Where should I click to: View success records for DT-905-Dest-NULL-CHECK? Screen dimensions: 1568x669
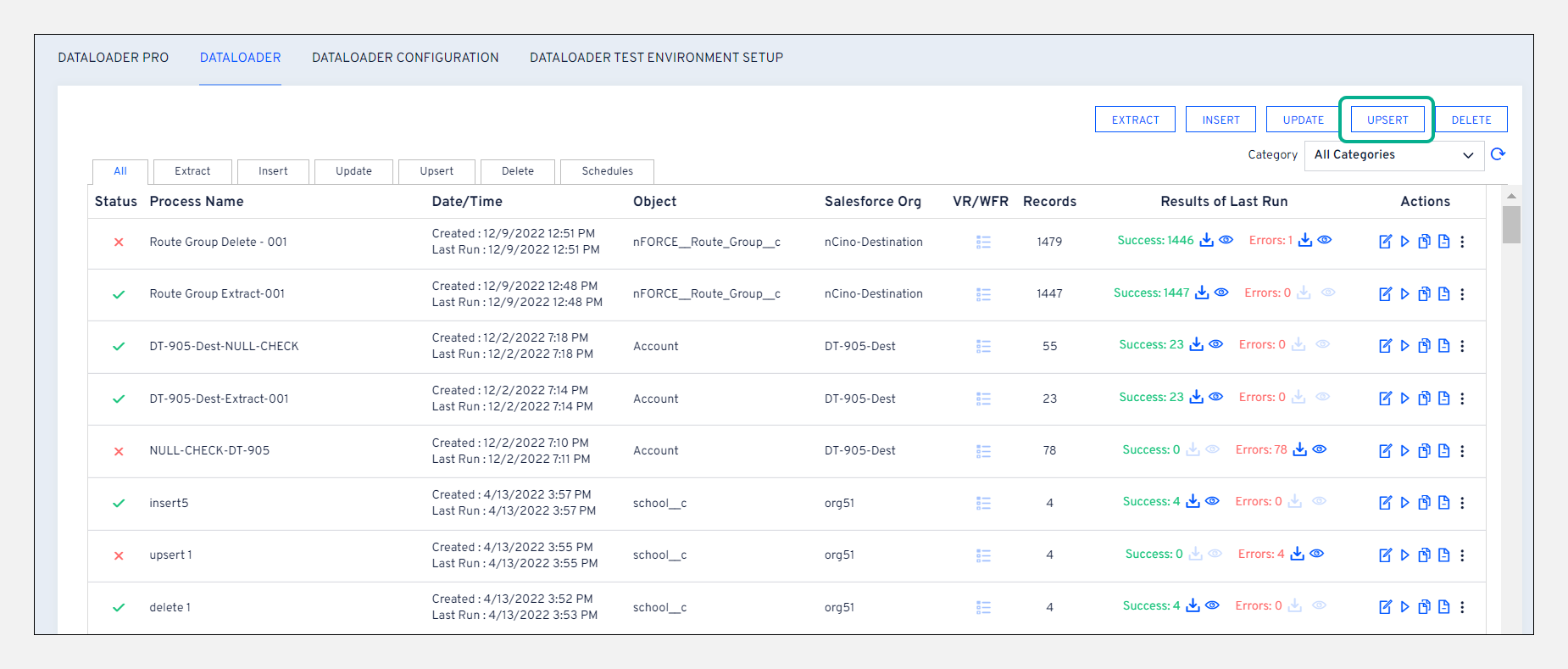[x=1215, y=344]
